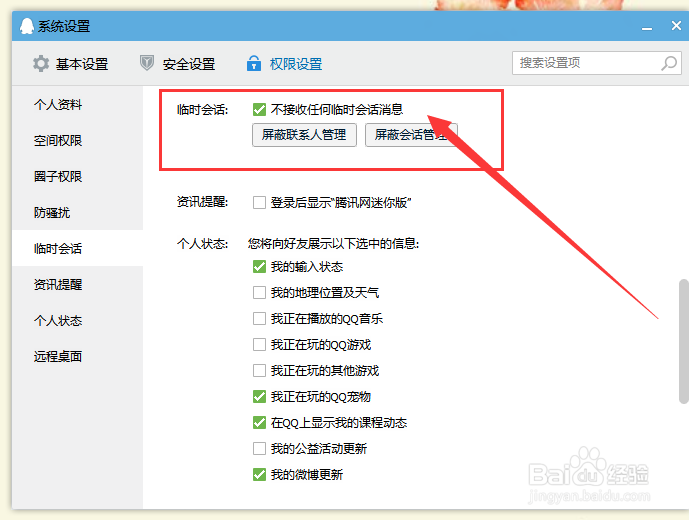
Task: Click the 屏蔽联系人管理 button
Action: pos(304,135)
